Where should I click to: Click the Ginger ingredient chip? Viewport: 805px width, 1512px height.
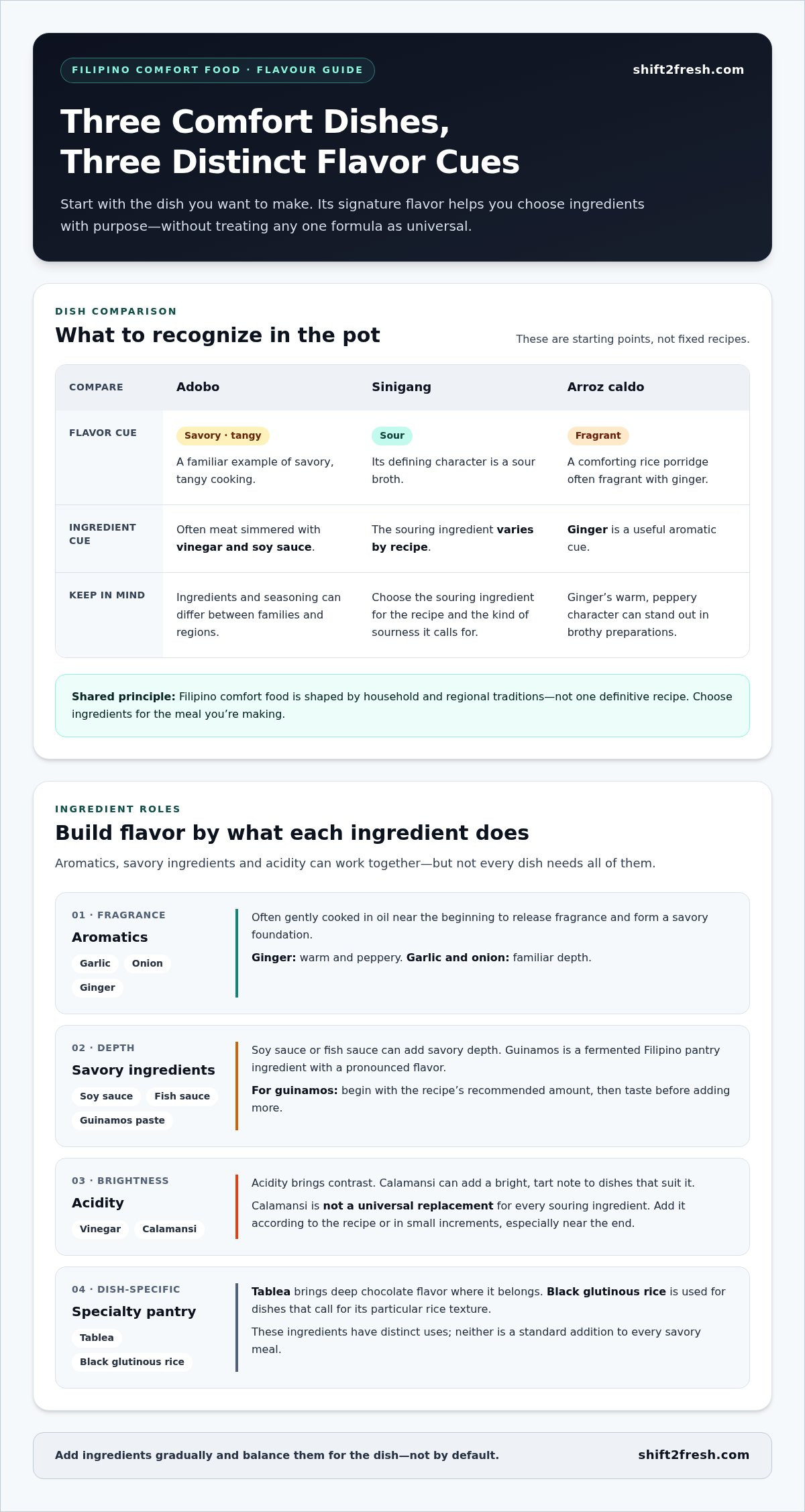(x=97, y=987)
